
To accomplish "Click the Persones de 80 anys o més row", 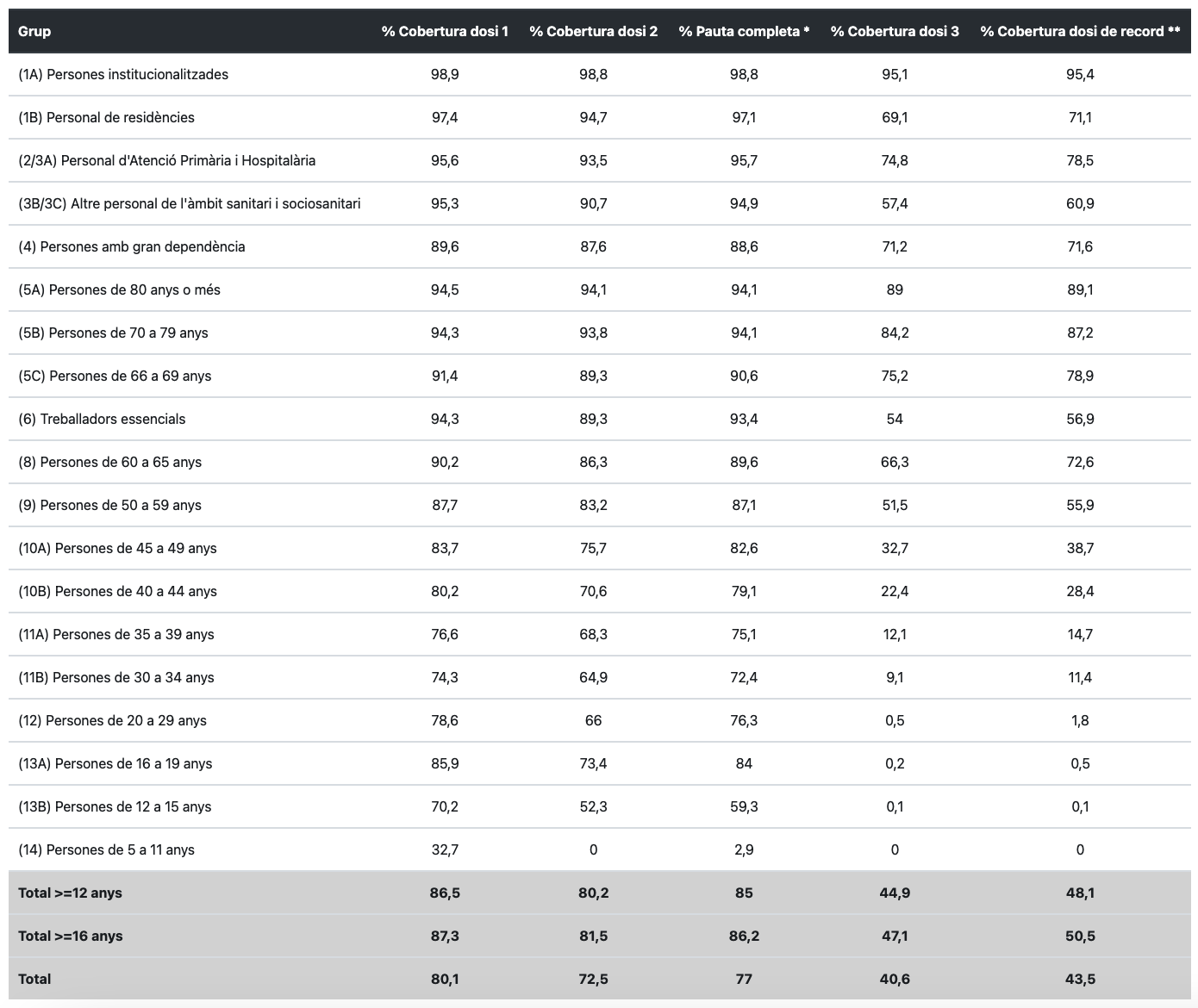I will tap(119, 289).
